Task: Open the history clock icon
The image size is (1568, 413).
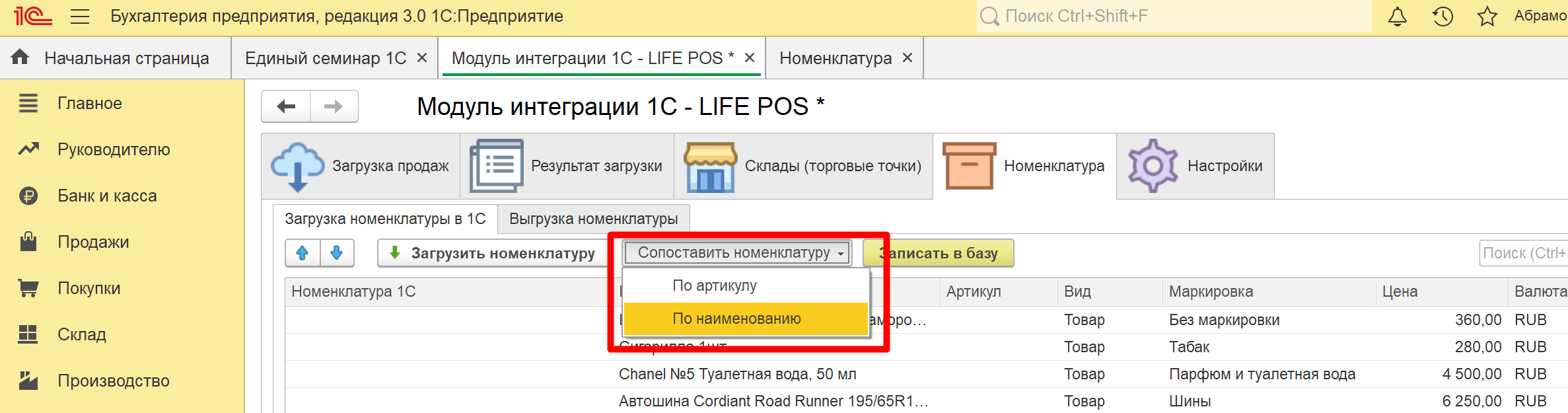Action: click(1443, 17)
